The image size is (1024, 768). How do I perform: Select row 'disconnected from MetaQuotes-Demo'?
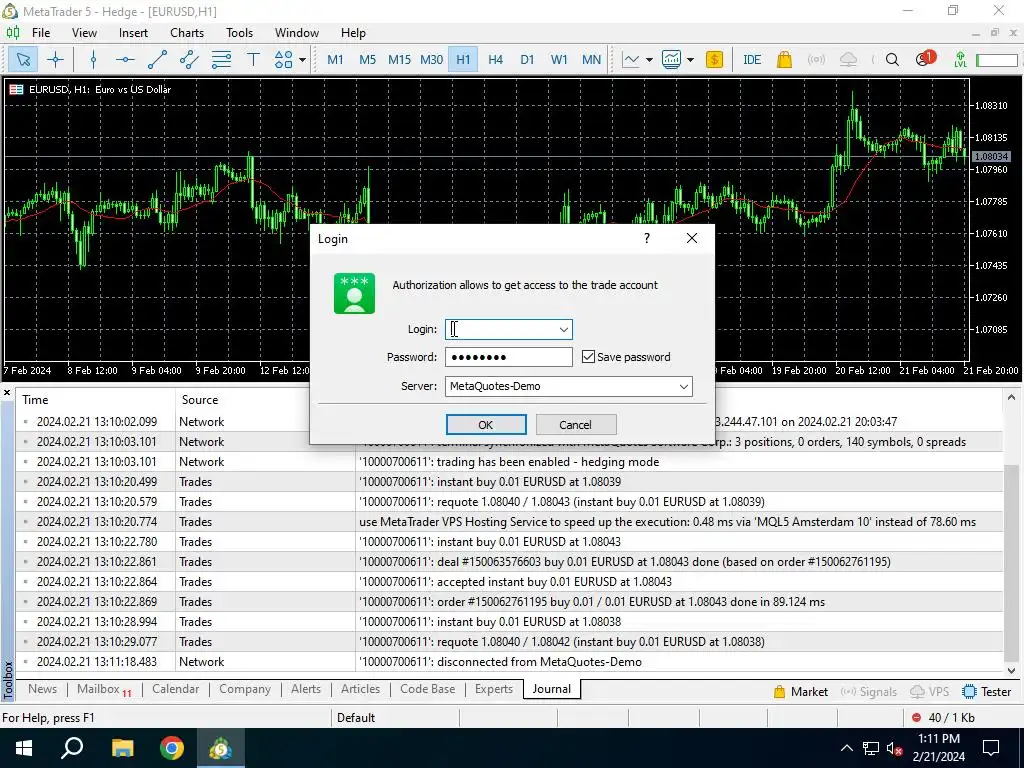click(x=509, y=662)
